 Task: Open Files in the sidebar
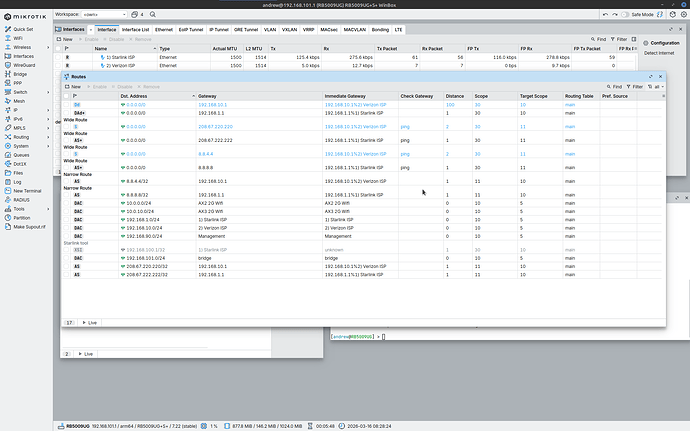click(x=18, y=173)
